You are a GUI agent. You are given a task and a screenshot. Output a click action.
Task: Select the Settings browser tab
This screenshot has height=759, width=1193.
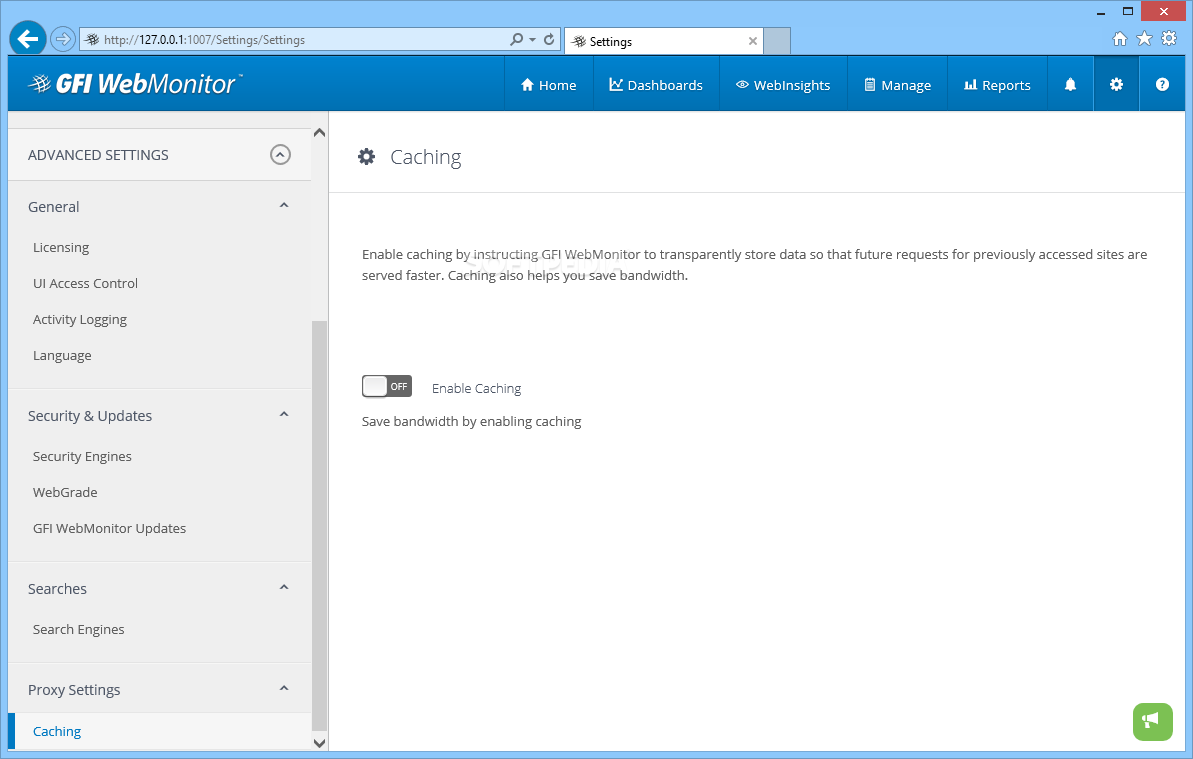point(663,41)
